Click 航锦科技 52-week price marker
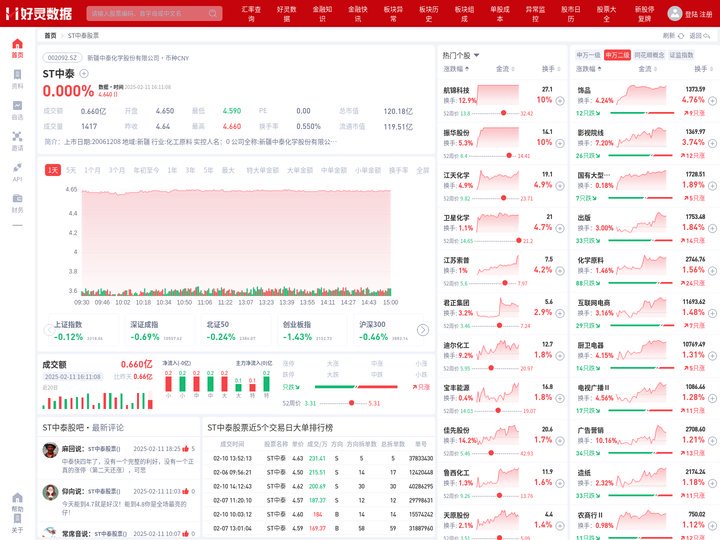Viewport: 720px width, 540px height. 503,113
